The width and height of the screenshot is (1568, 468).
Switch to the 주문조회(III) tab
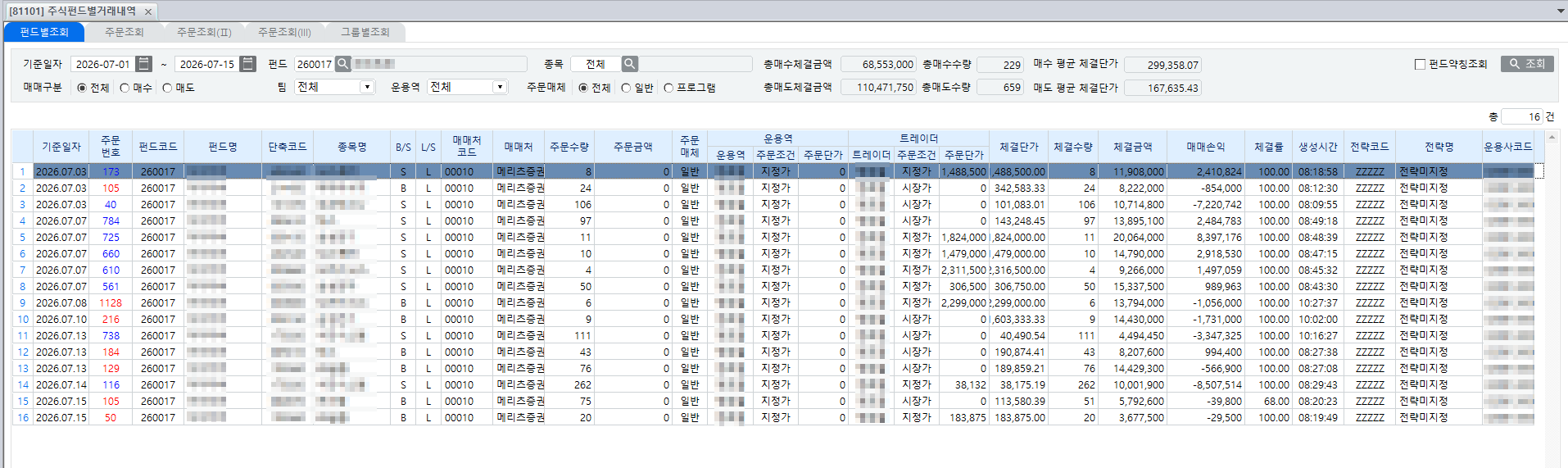tap(284, 32)
